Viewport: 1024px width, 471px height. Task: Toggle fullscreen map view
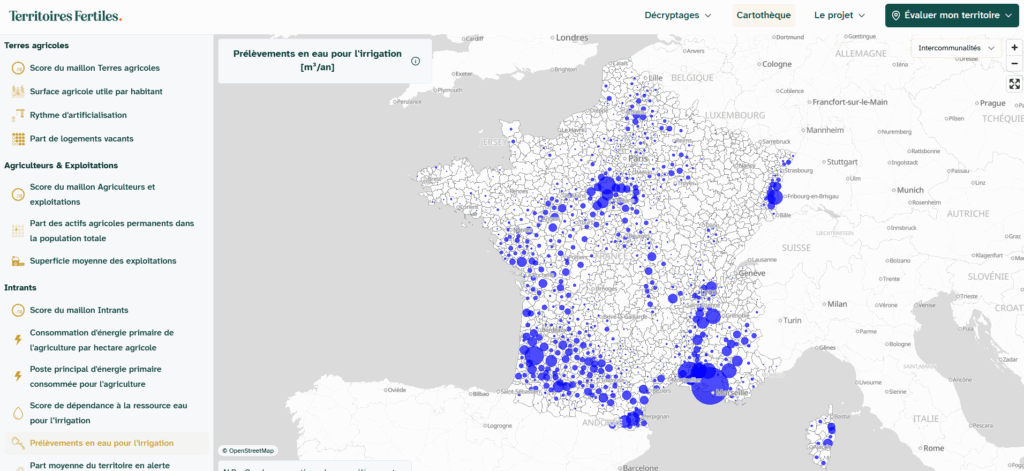coord(1014,84)
